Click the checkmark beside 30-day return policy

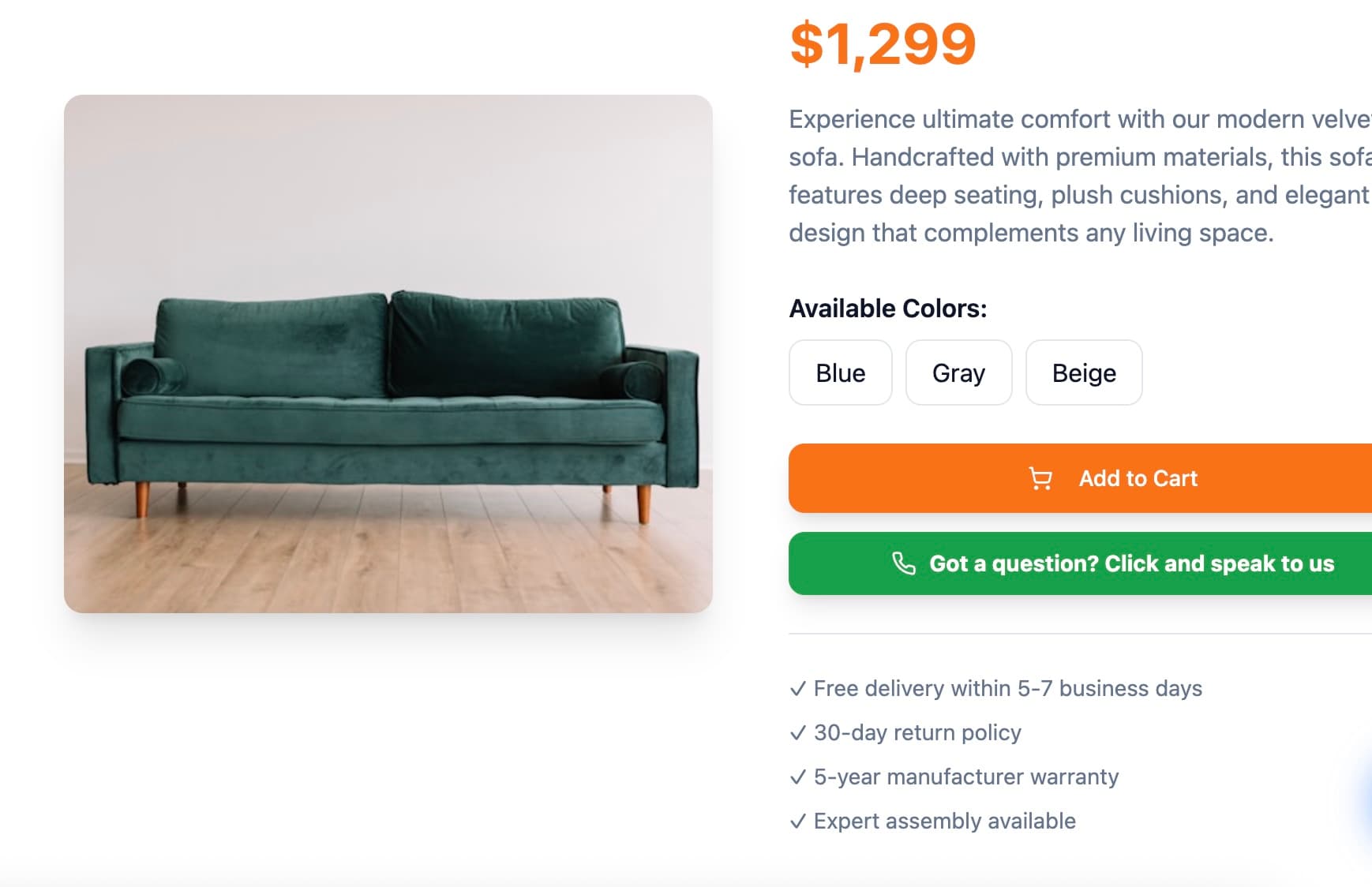point(798,733)
